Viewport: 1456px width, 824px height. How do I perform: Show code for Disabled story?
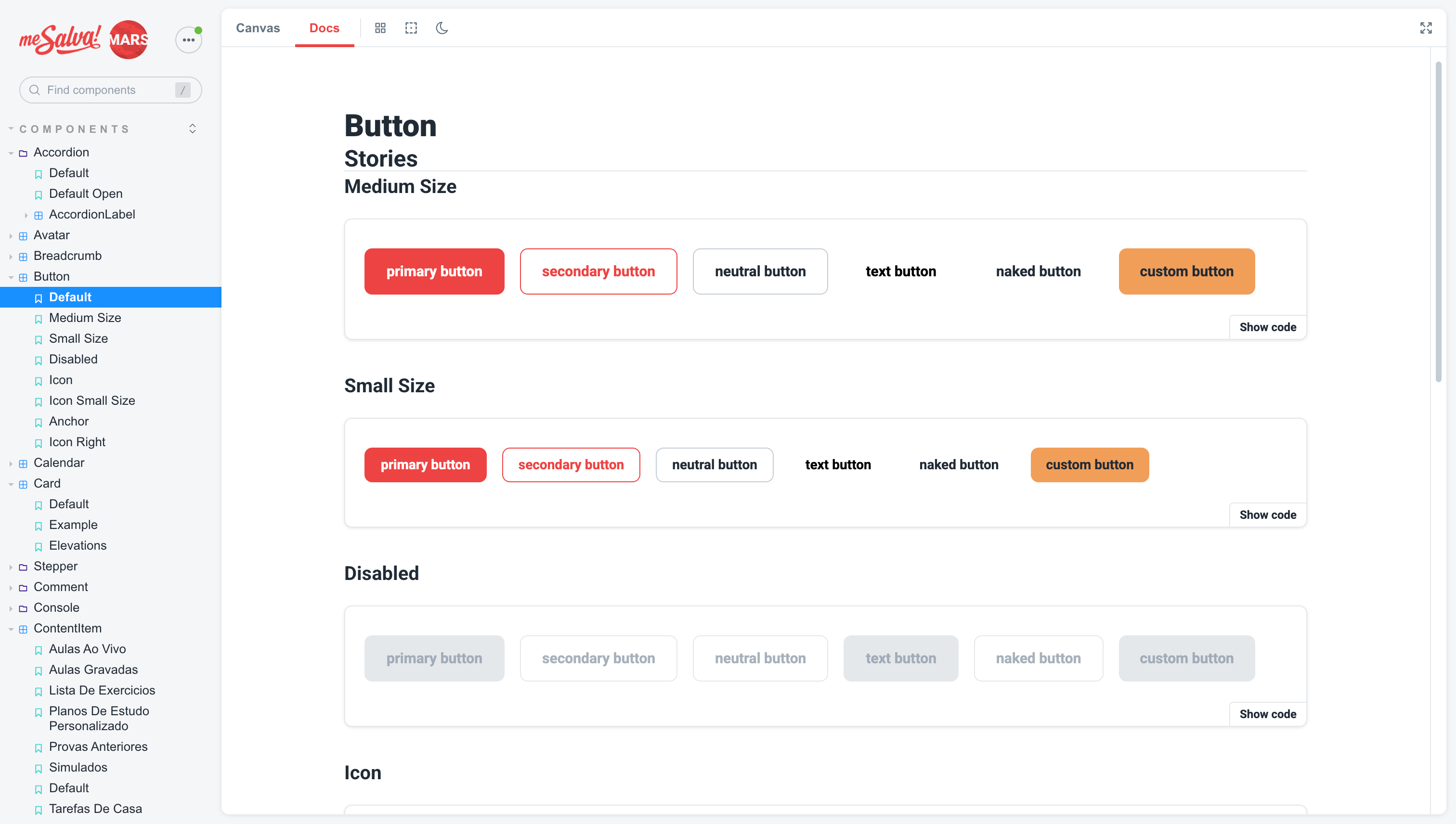pos(1267,714)
